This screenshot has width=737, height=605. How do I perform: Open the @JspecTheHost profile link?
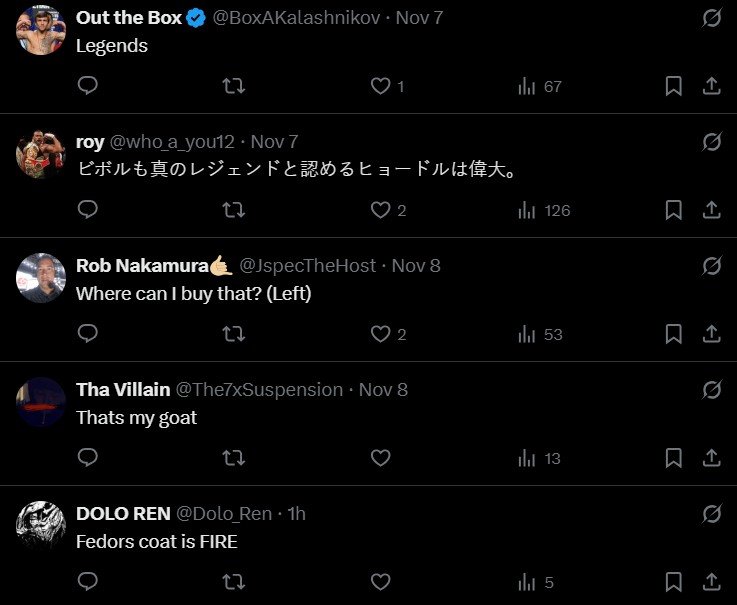[x=308, y=266]
